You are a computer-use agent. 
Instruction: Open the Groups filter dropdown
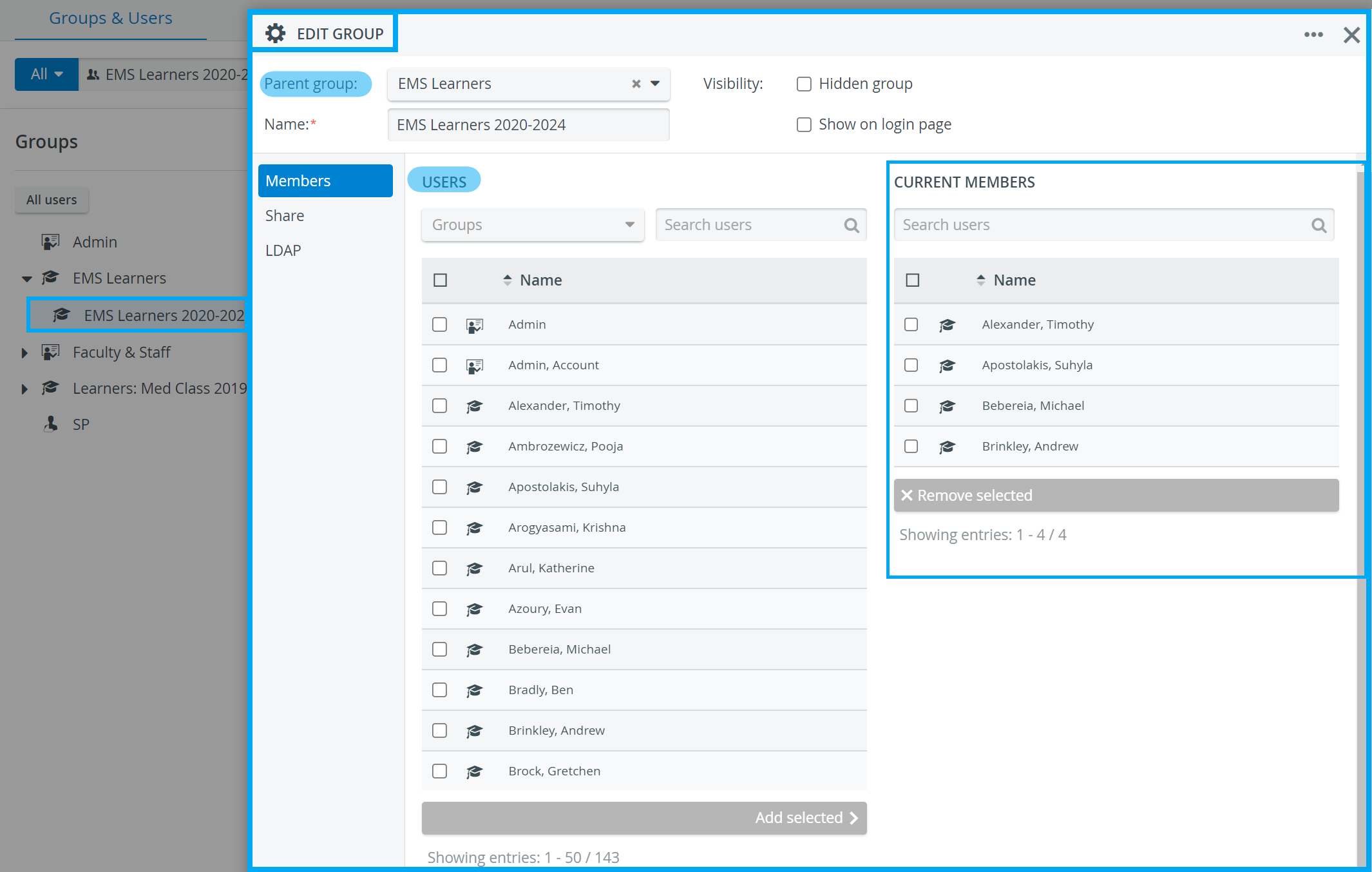point(533,225)
